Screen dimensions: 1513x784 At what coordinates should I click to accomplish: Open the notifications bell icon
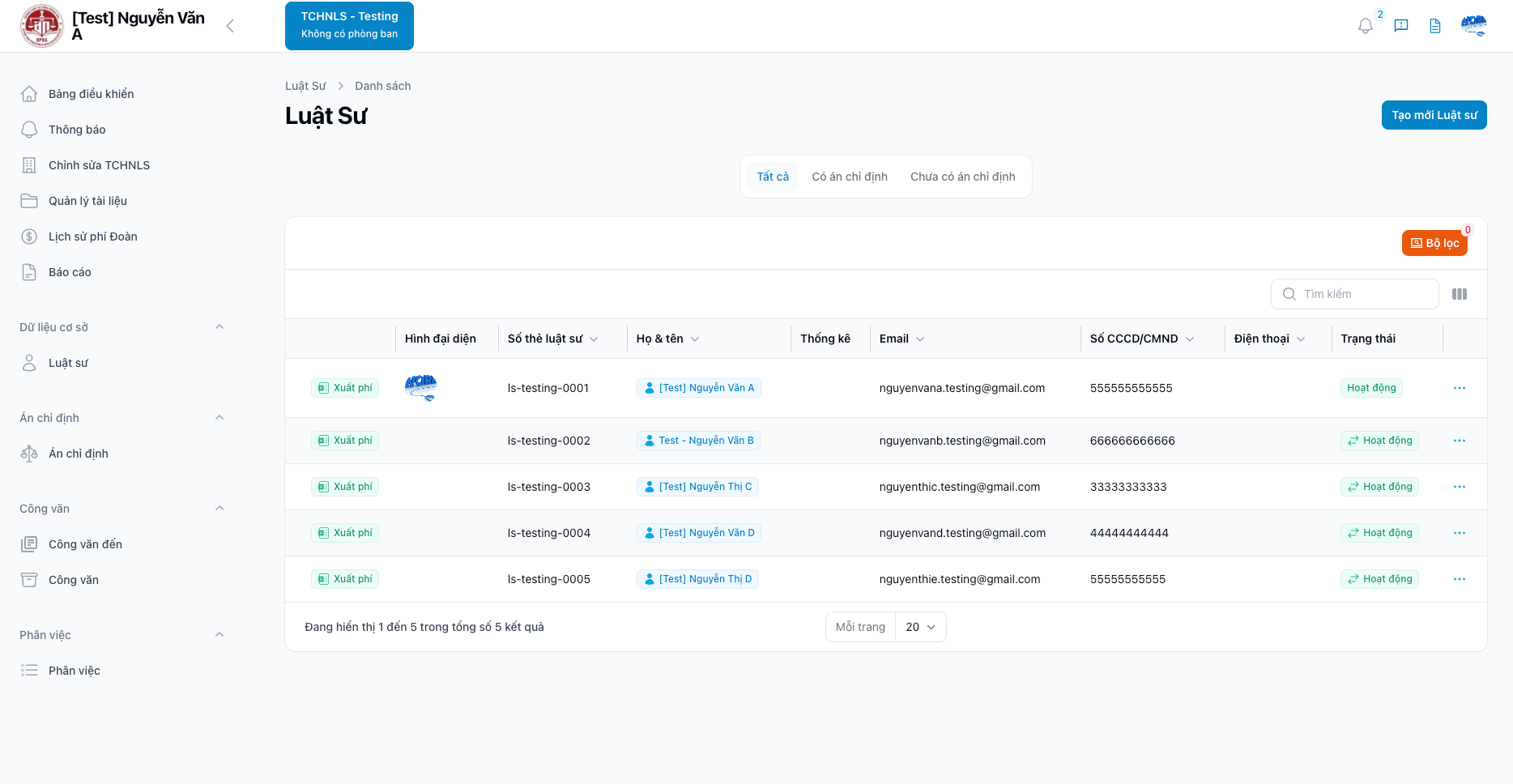[x=1365, y=26]
